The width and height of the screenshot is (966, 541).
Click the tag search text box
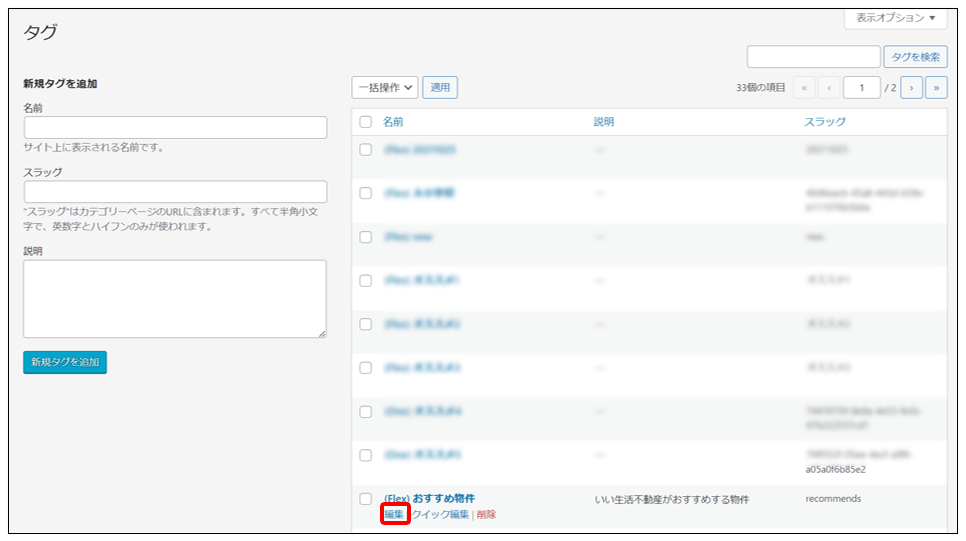tap(813, 57)
